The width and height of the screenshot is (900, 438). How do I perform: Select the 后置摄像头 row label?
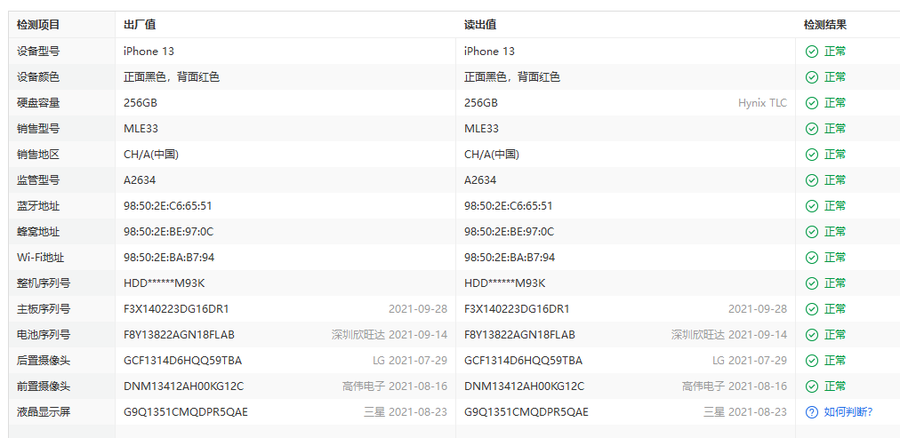coord(43,361)
